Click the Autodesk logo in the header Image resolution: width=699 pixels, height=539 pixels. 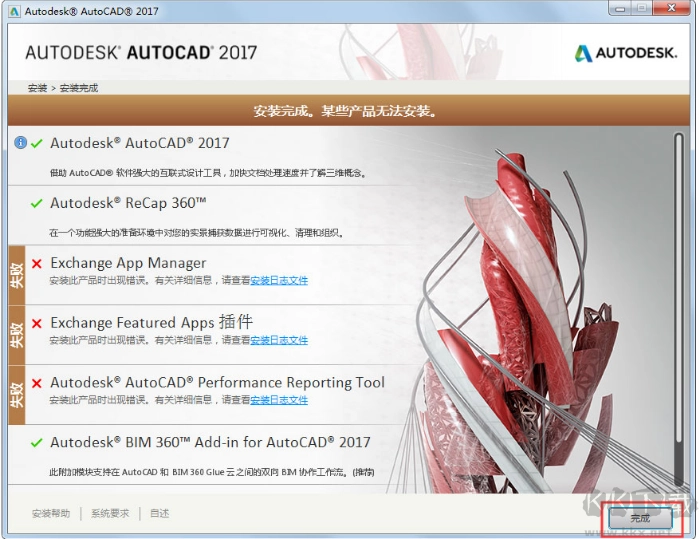click(x=626, y=53)
